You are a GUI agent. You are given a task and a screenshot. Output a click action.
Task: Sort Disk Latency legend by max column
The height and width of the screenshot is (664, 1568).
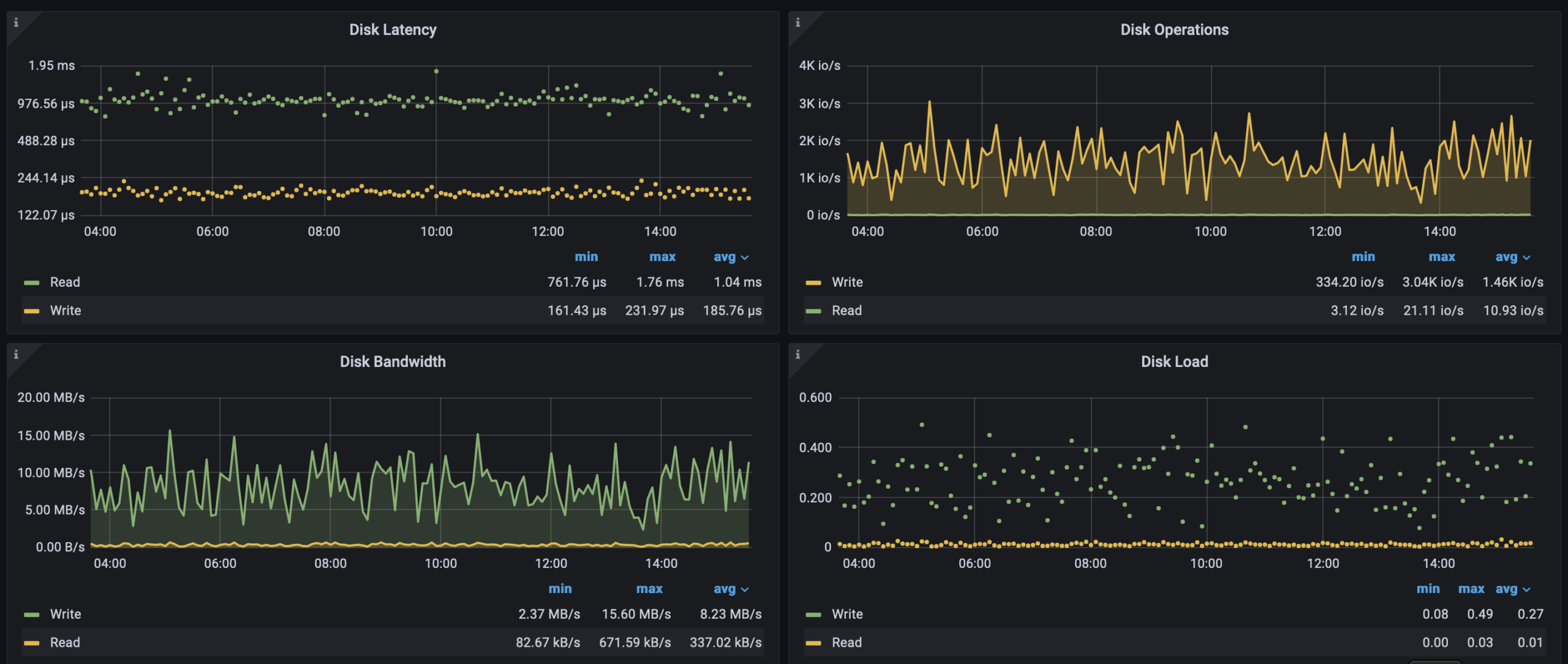tap(663, 257)
